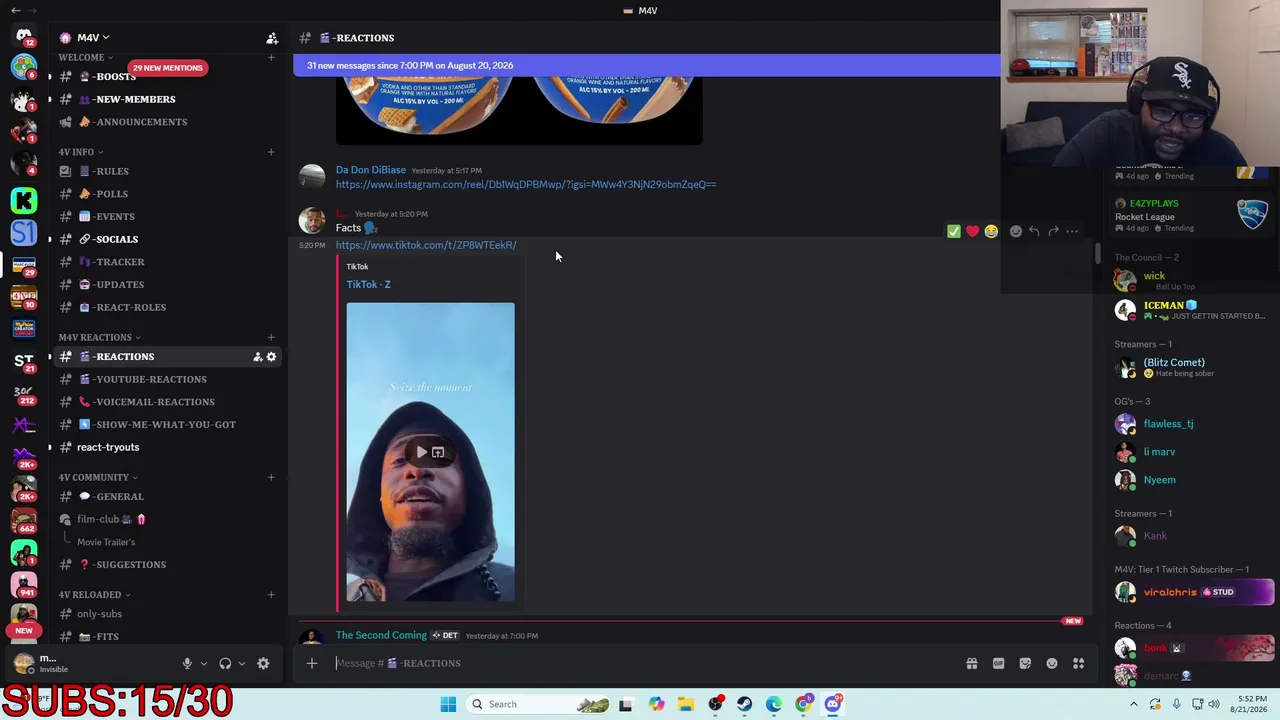Open microphone input options arrow

(204, 663)
